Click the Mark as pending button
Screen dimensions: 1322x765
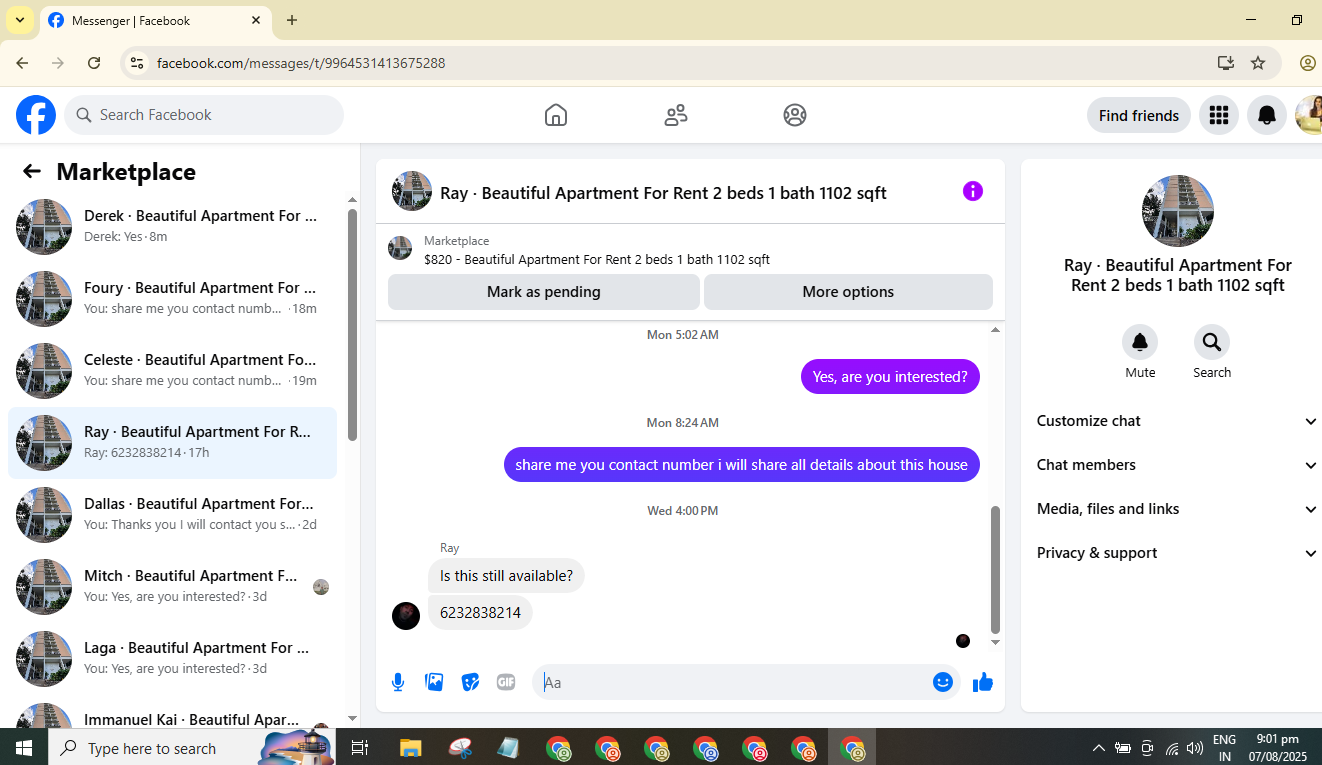coord(544,292)
